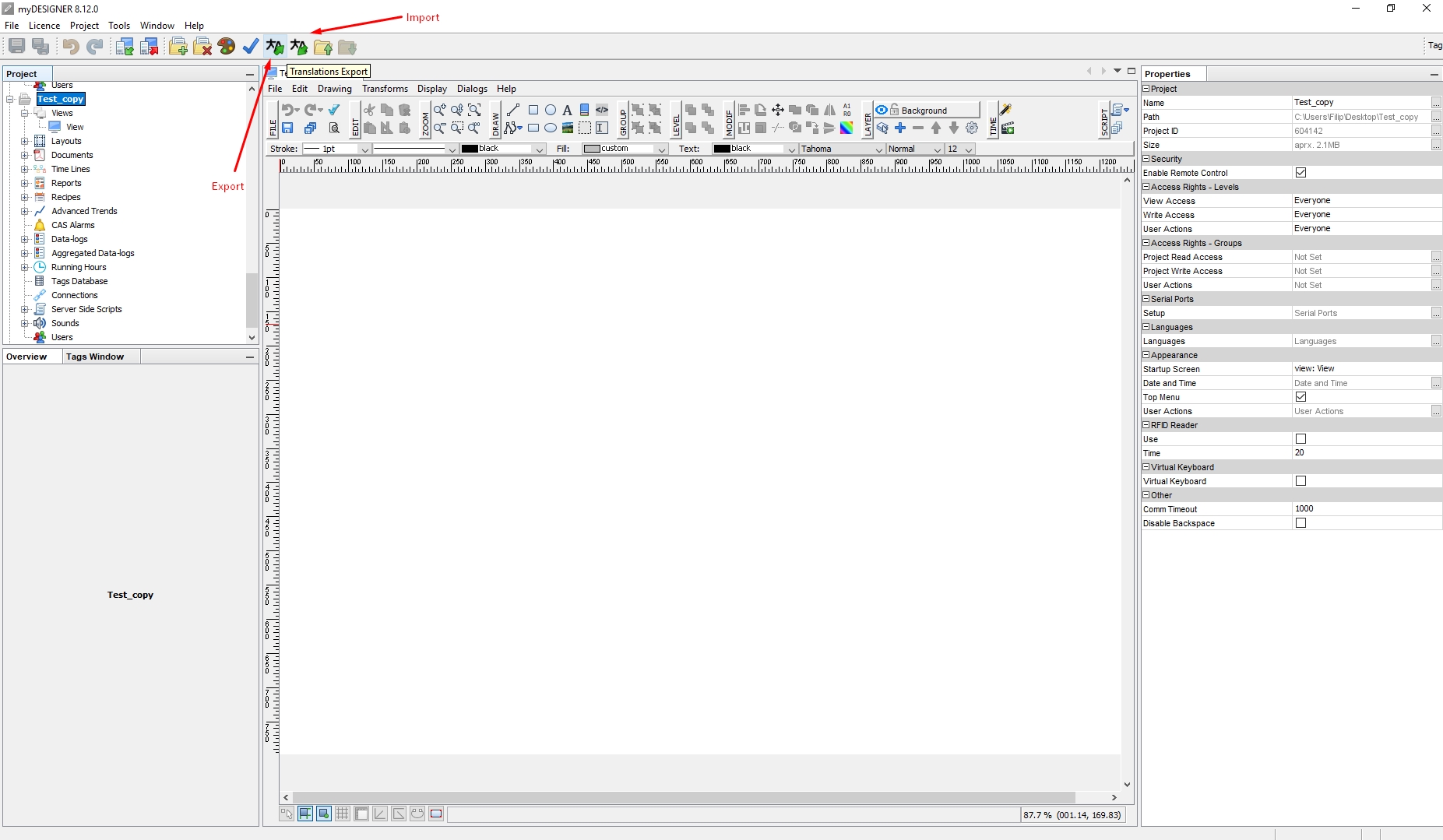Click the remove project folder icon with red X
Viewport: 1443px width, 840px height.
point(202,47)
